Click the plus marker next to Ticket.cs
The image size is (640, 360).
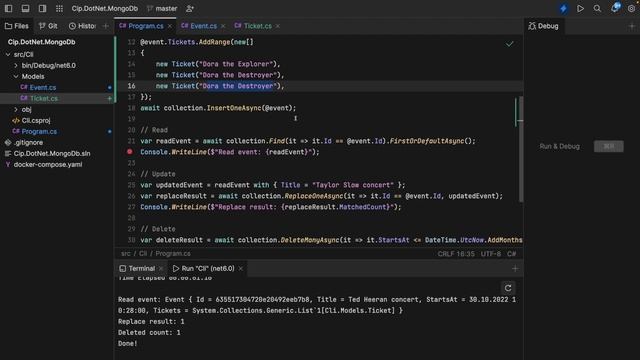[109, 98]
